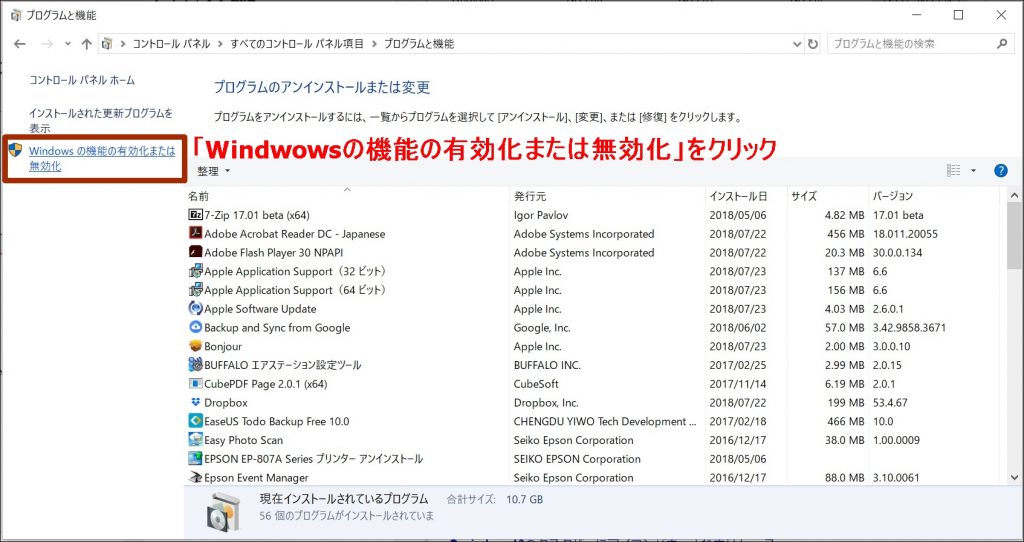Select the Bonjour program icon
This screenshot has width=1024, height=542.
195,346
